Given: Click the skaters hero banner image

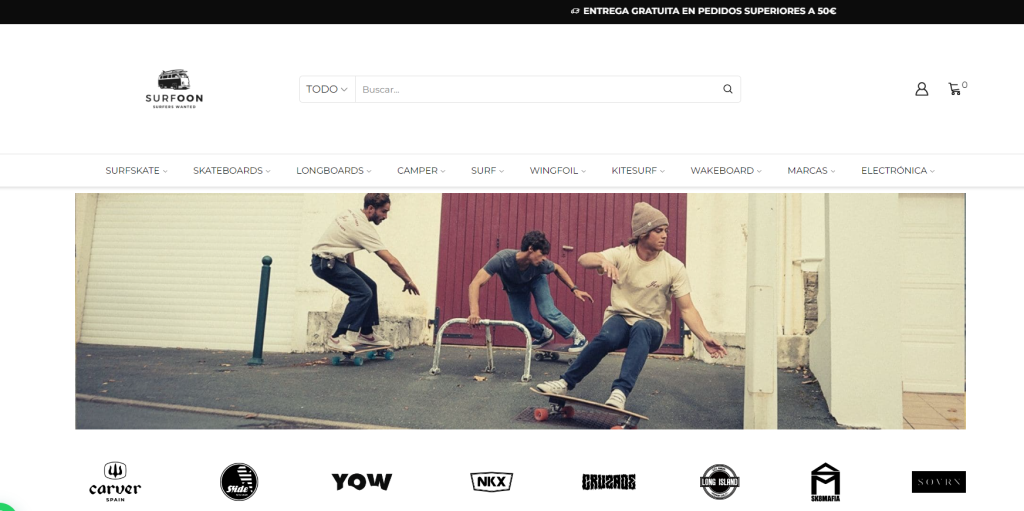Looking at the screenshot, I should pos(520,311).
